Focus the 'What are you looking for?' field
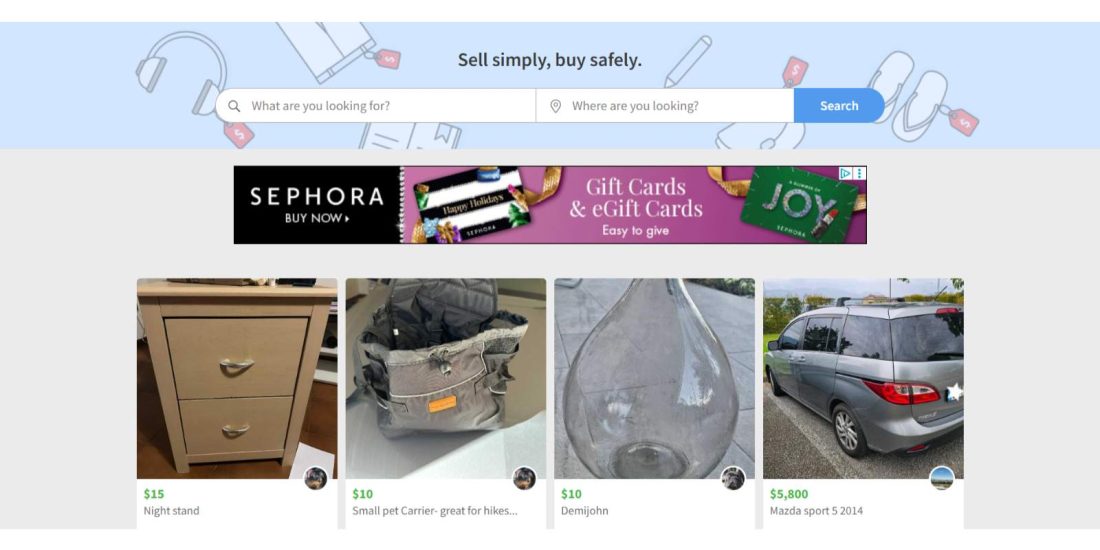The width and height of the screenshot is (1100, 550). point(375,106)
